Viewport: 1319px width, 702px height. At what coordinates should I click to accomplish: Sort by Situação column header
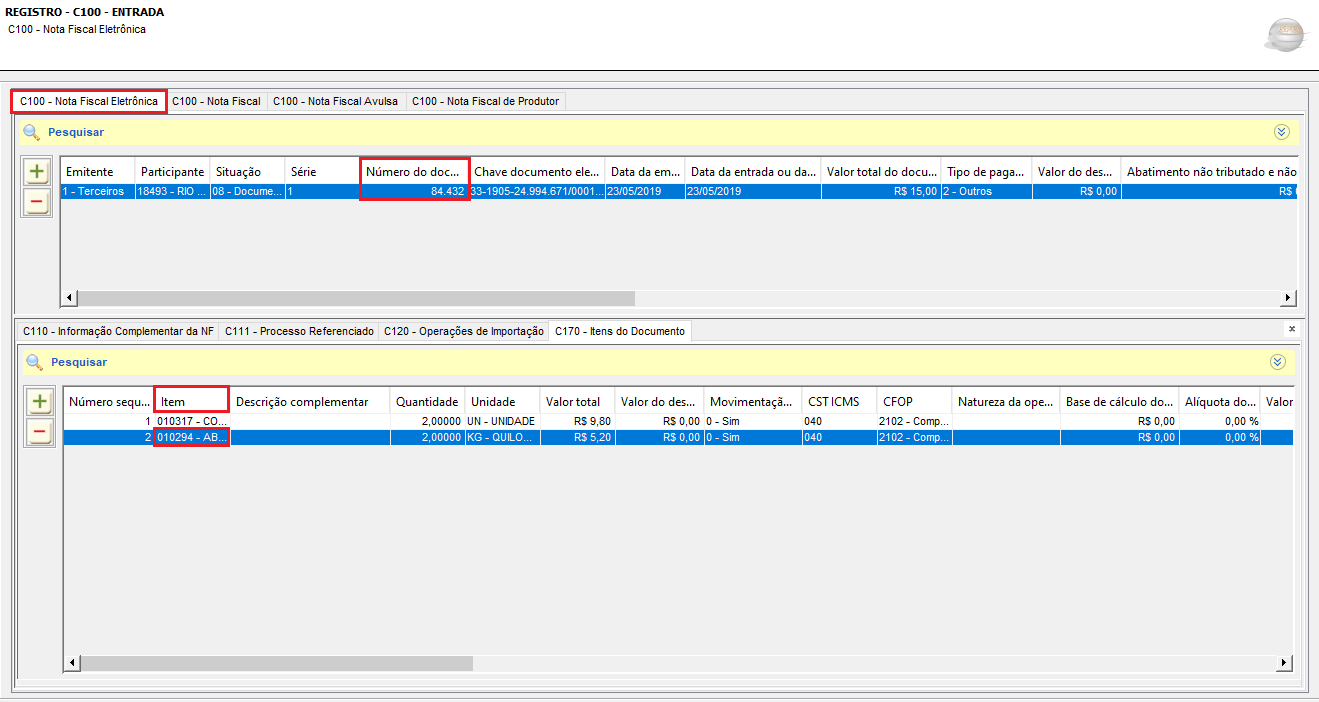[247, 172]
